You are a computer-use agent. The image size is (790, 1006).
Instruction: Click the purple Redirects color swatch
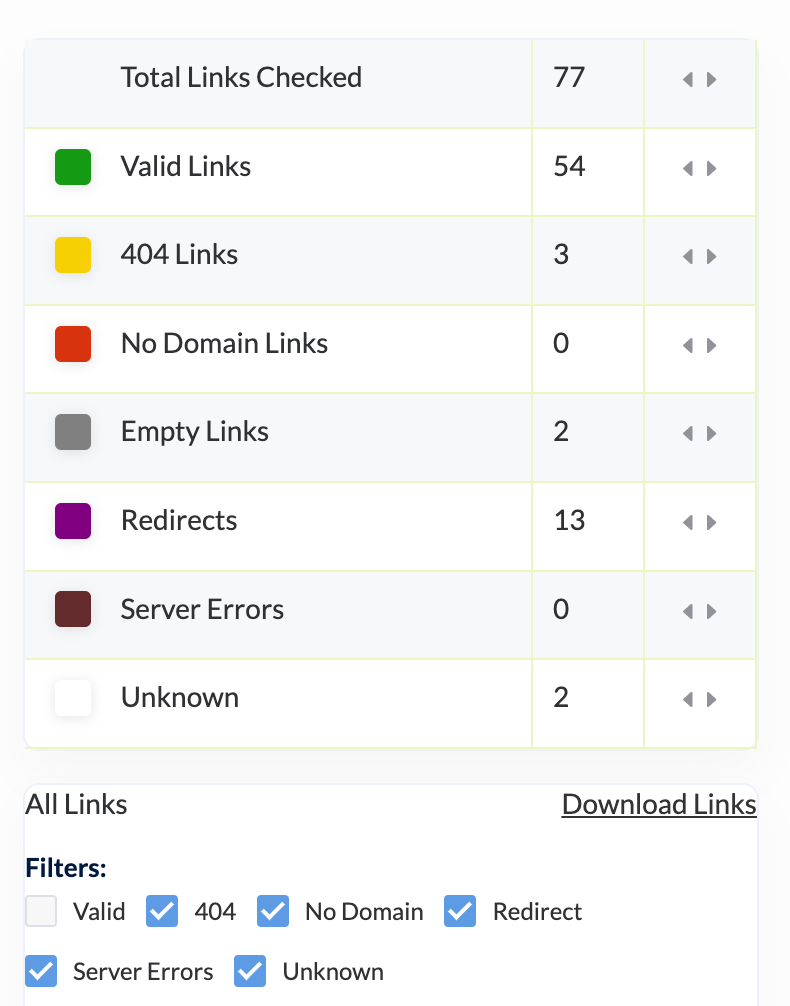(x=73, y=521)
